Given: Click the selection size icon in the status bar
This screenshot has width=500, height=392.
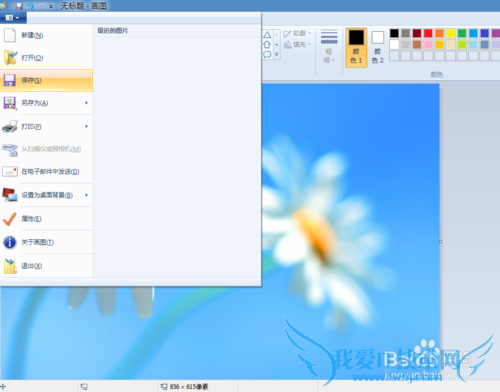Looking at the screenshot, I should point(84,387).
